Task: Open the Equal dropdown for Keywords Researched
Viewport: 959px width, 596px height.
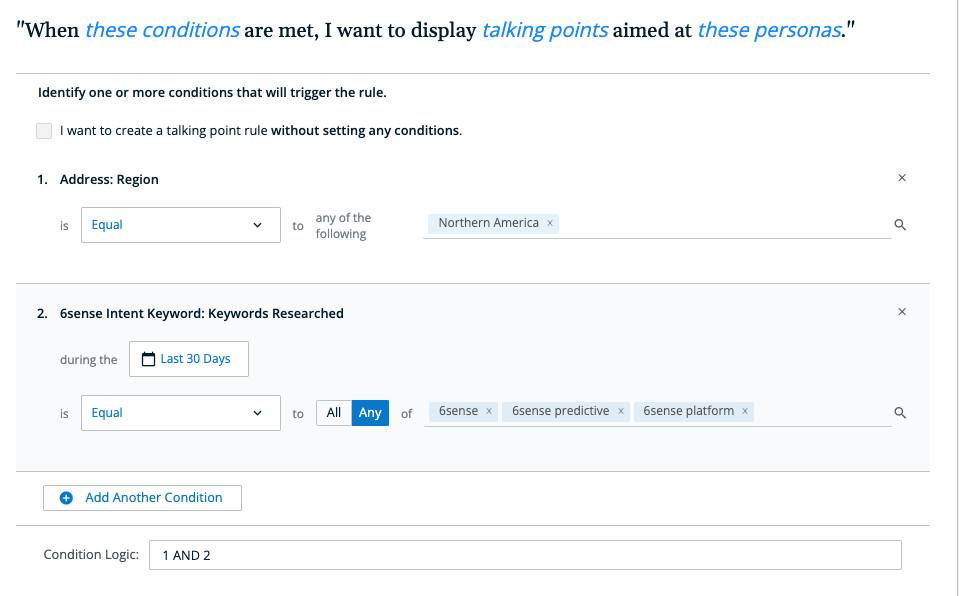Action: 181,413
